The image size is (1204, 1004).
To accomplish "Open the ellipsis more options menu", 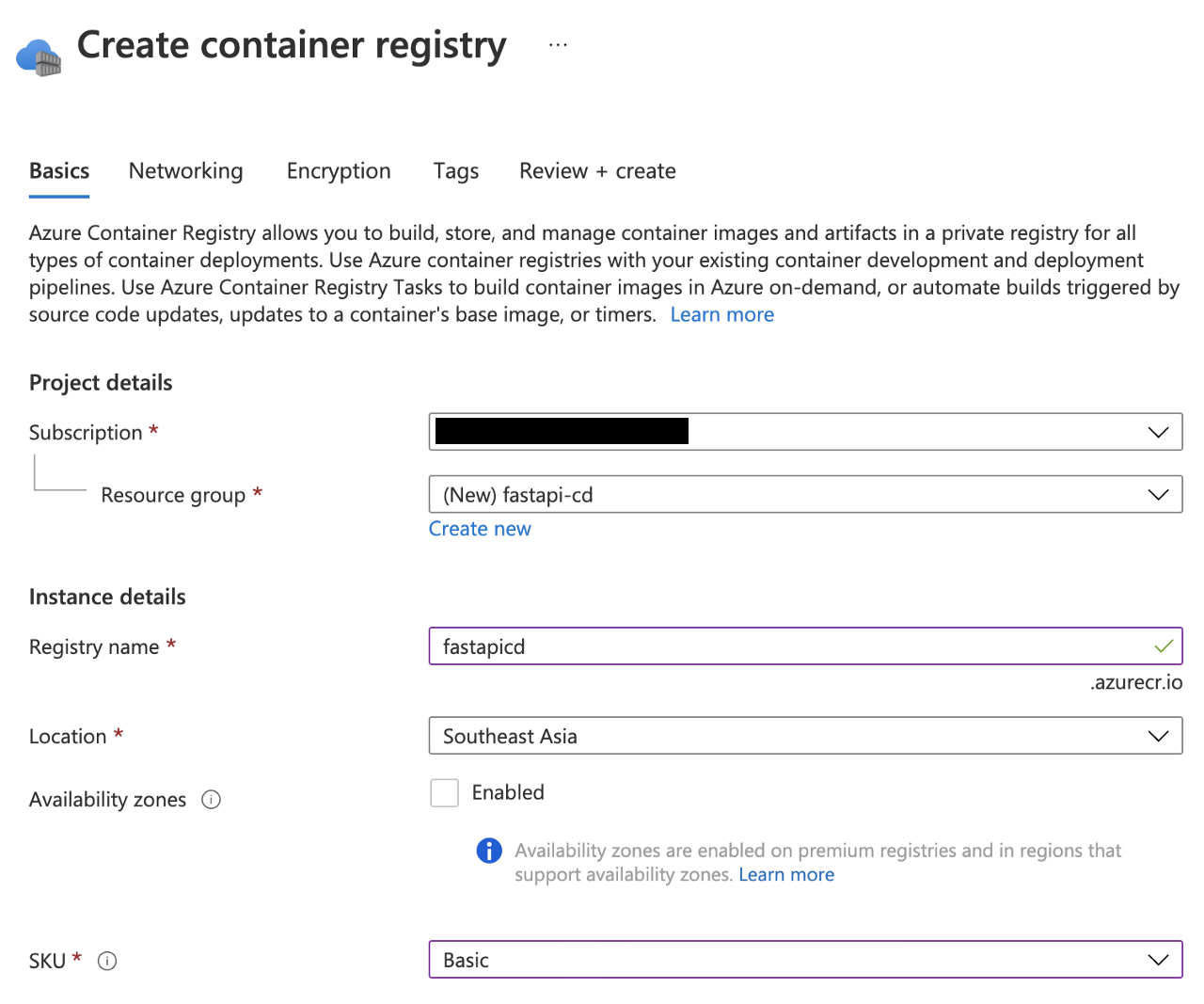I will click(x=558, y=45).
